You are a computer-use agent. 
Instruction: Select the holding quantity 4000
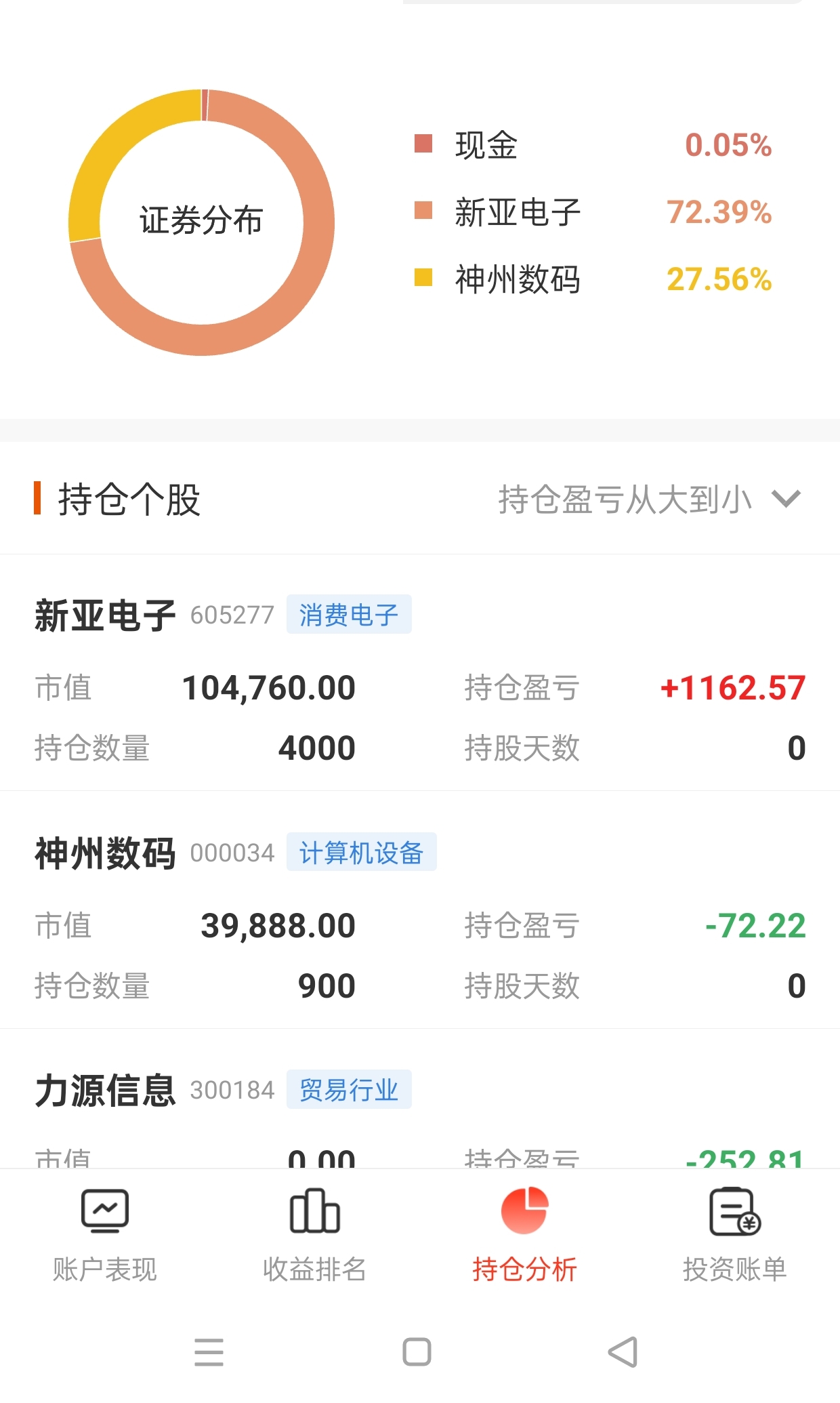click(x=317, y=748)
